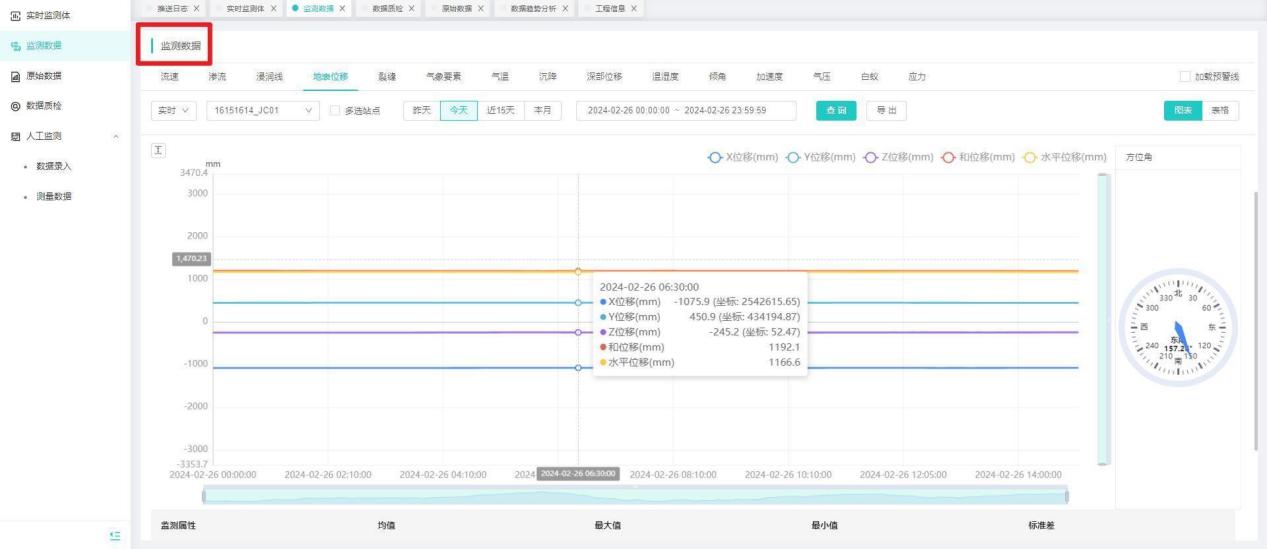
Task: Click the 原始数据 sidebar icon
Action: [x=12, y=76]
